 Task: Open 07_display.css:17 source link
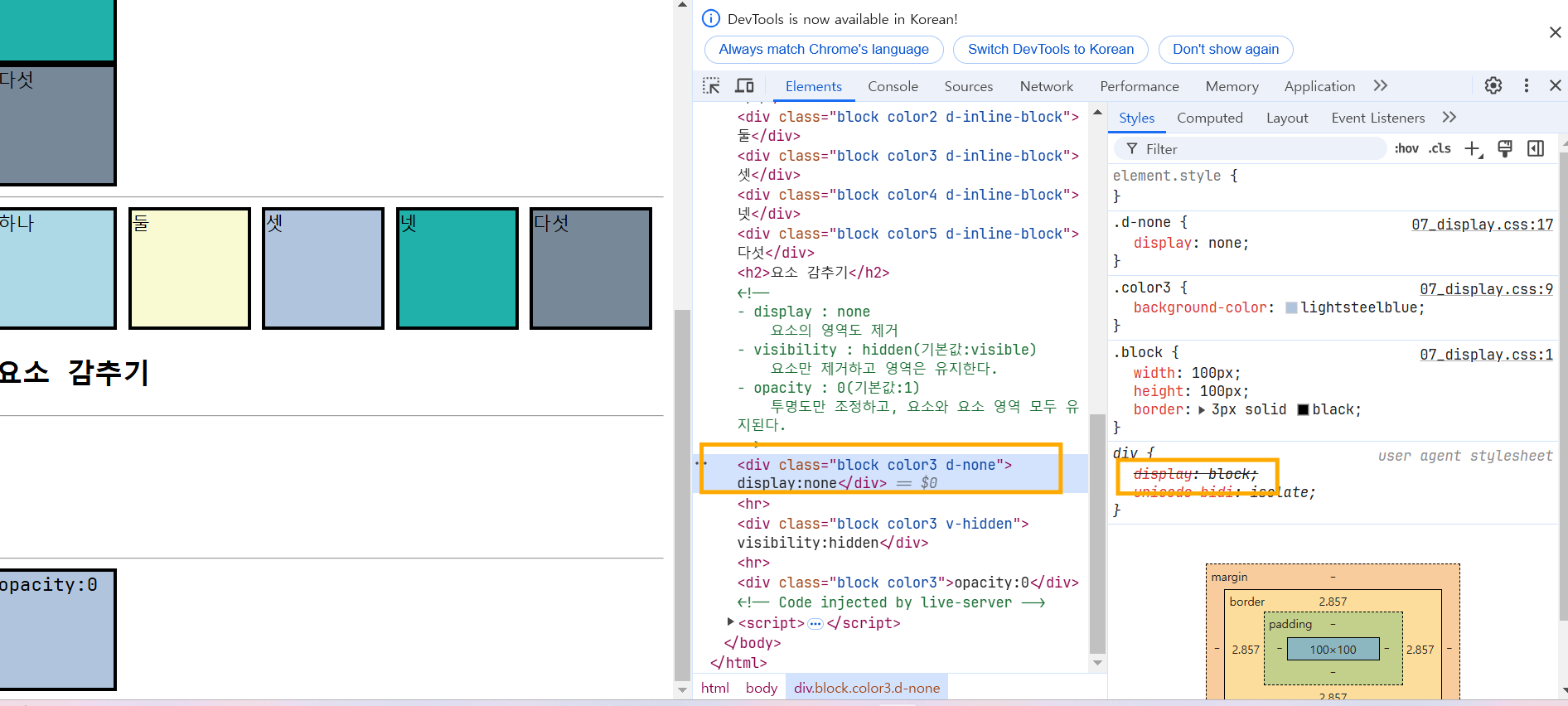(x=1482, y=225)
